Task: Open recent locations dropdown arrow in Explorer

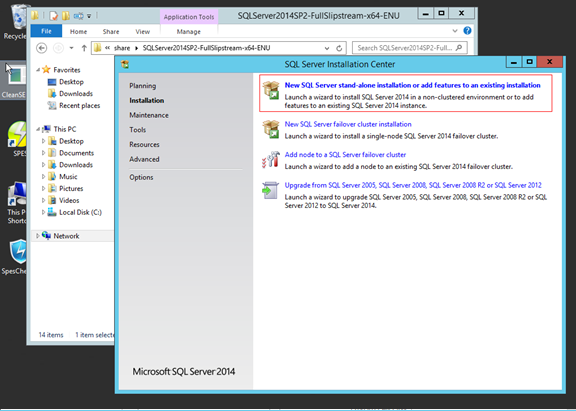Action: coord(71,48)
